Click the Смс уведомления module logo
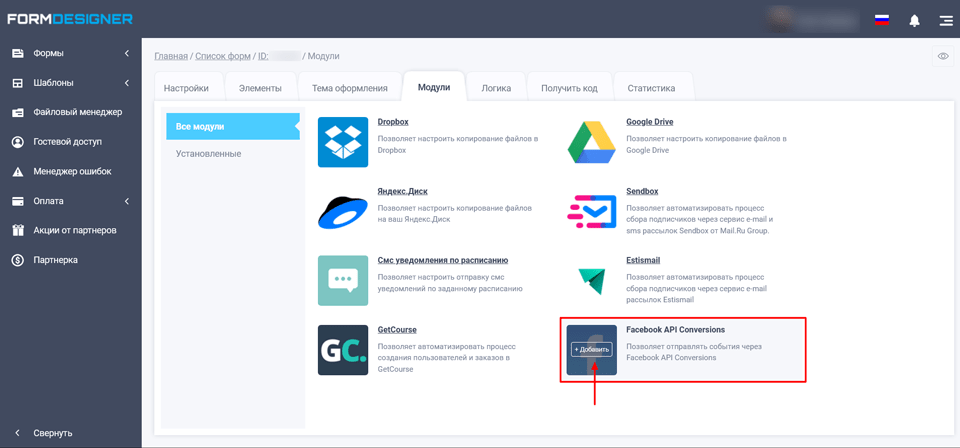960x448 pixels. pyautogui.click(x=343, y=280)
